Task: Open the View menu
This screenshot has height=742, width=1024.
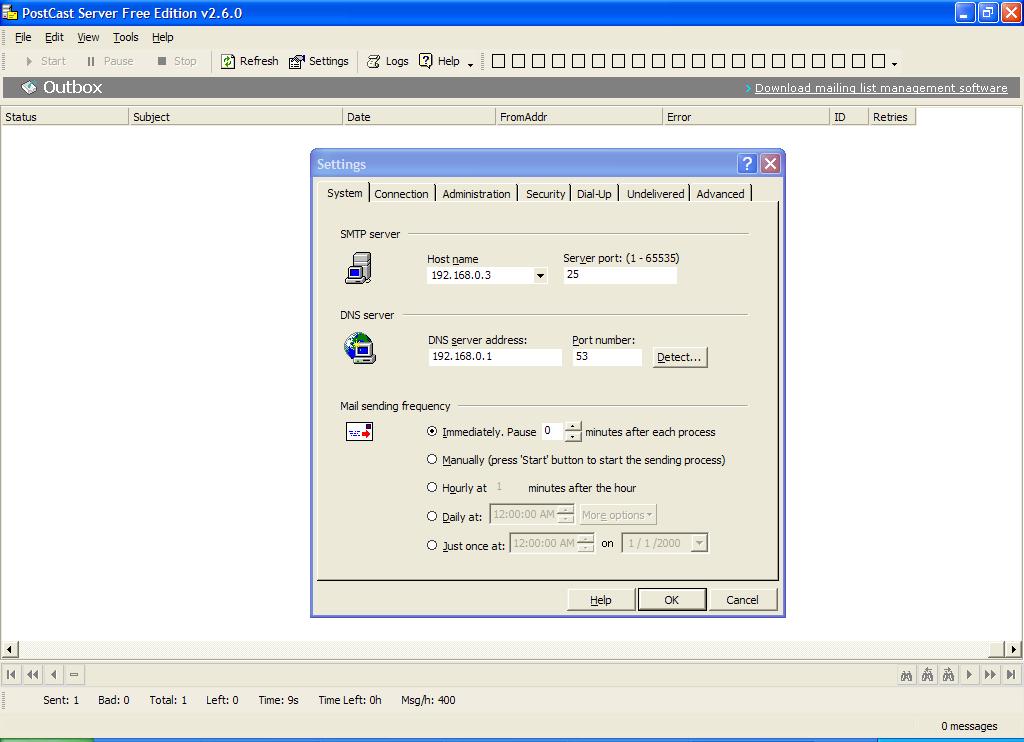Action: point(88,37)
